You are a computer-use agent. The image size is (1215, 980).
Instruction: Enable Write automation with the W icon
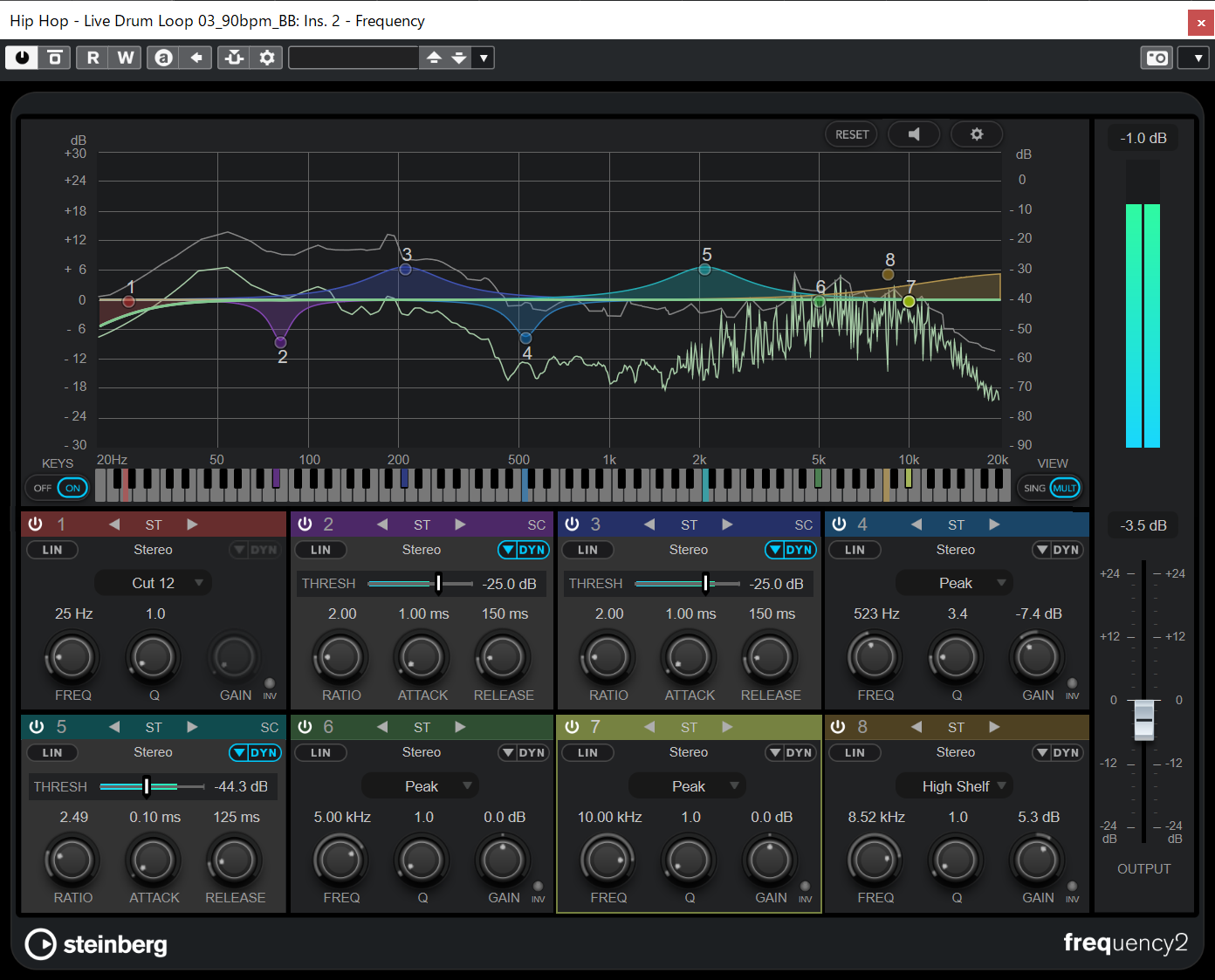125,57
